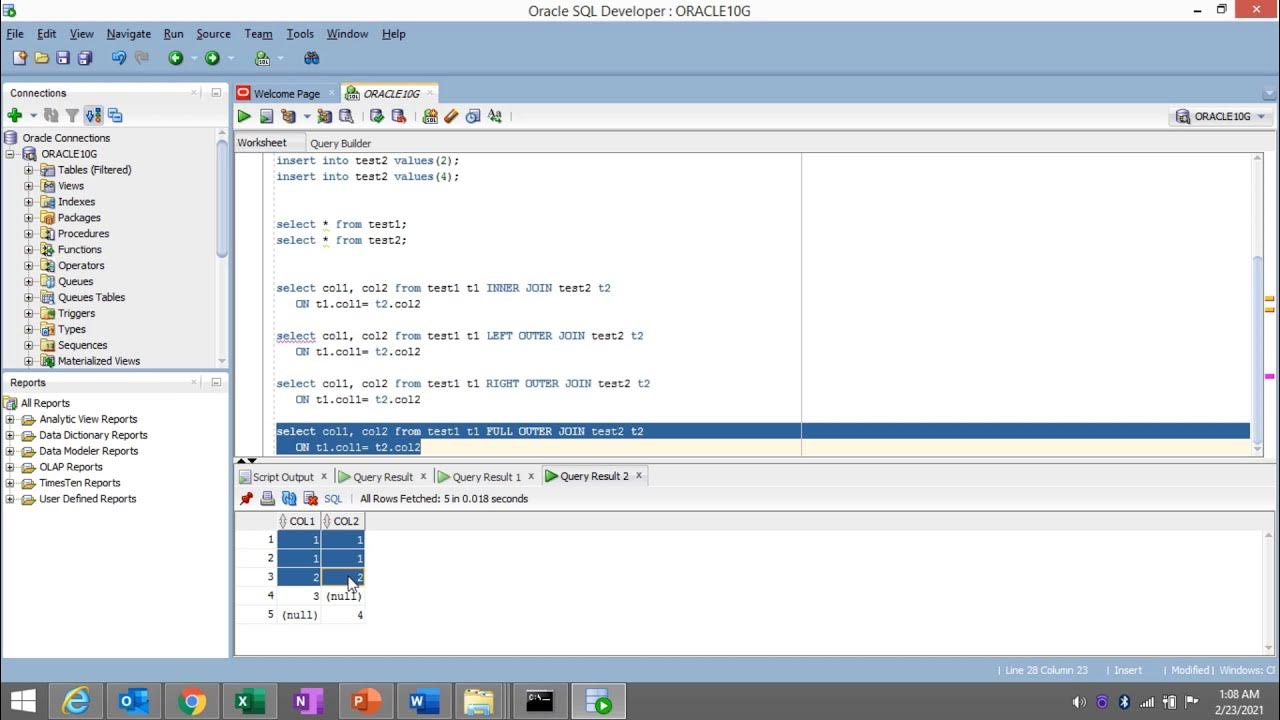The width and height of the screenshot is (1280, 720).
Task: Switch to the Query Builder tab
Action: tap(340, 143)
